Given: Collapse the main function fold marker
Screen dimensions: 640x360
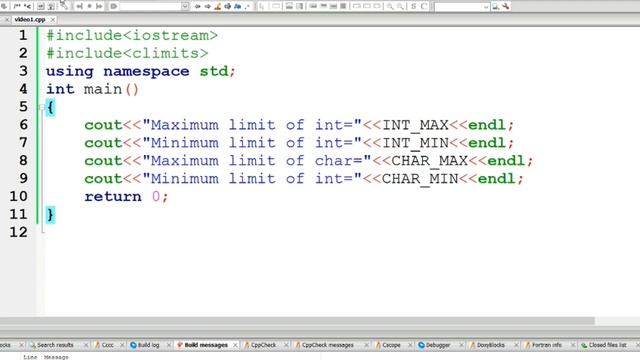Looking at the screenshot, I should coord(42,107).
